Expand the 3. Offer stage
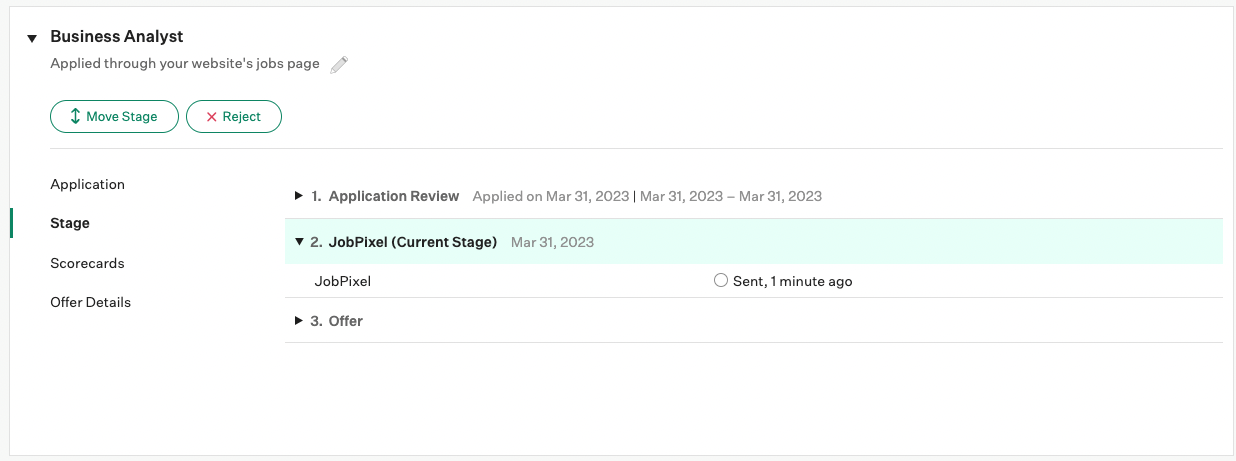This screenshot has height=461, width=1236. coord(299,321)
